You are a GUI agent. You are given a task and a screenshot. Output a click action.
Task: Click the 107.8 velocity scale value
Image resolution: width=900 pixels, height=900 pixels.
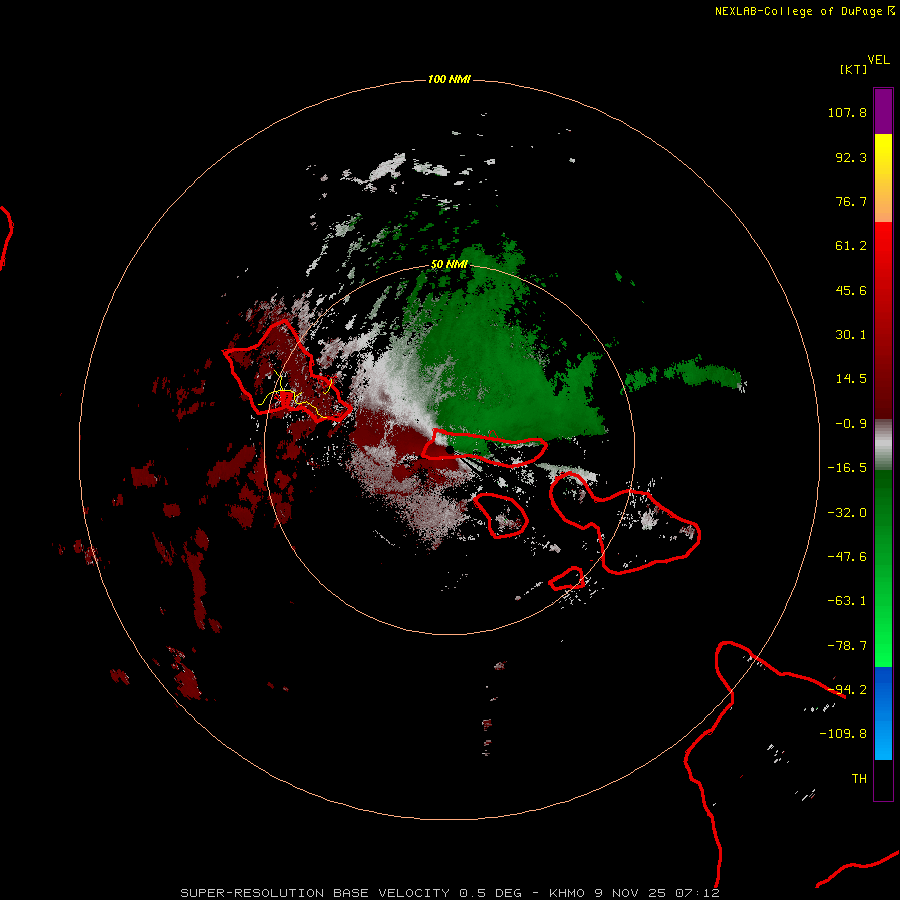click(x=847, y=112)
